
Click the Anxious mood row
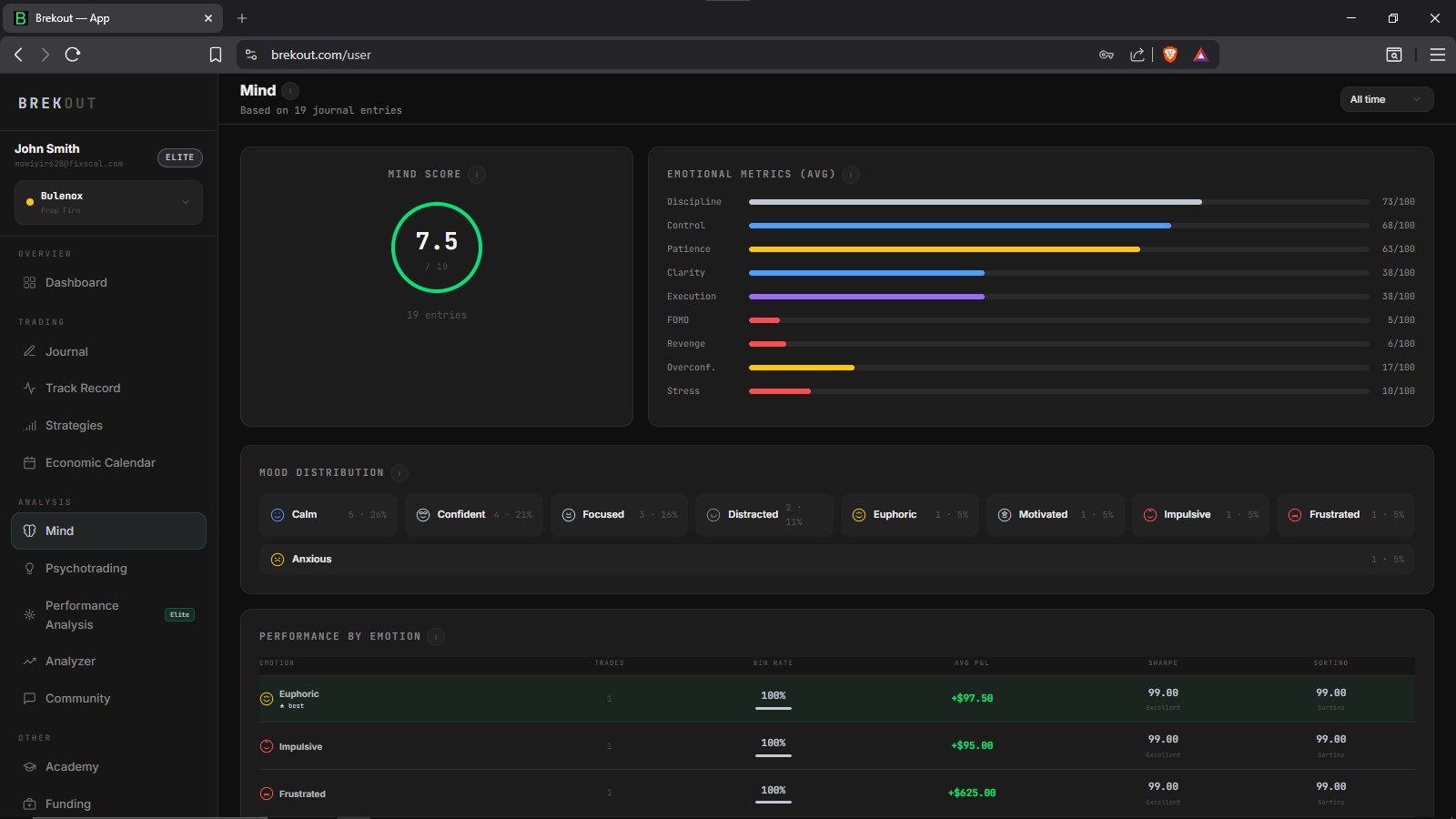836,559
